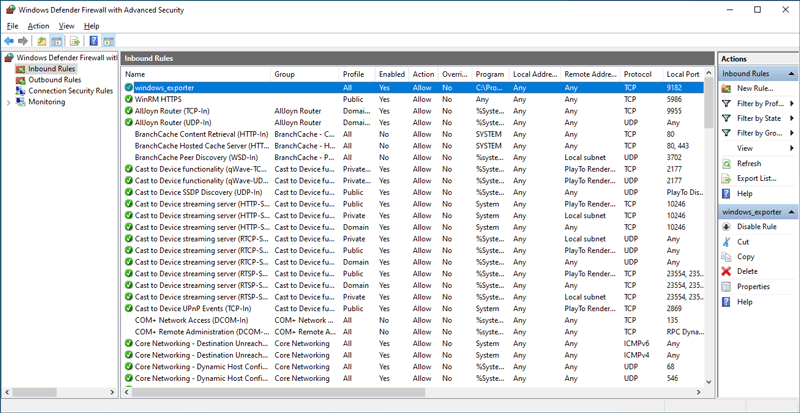This screenshot has height=413, width=800.
Task: Toggle Show/Hide Console Tree toolbar icon
Action: 57,41
